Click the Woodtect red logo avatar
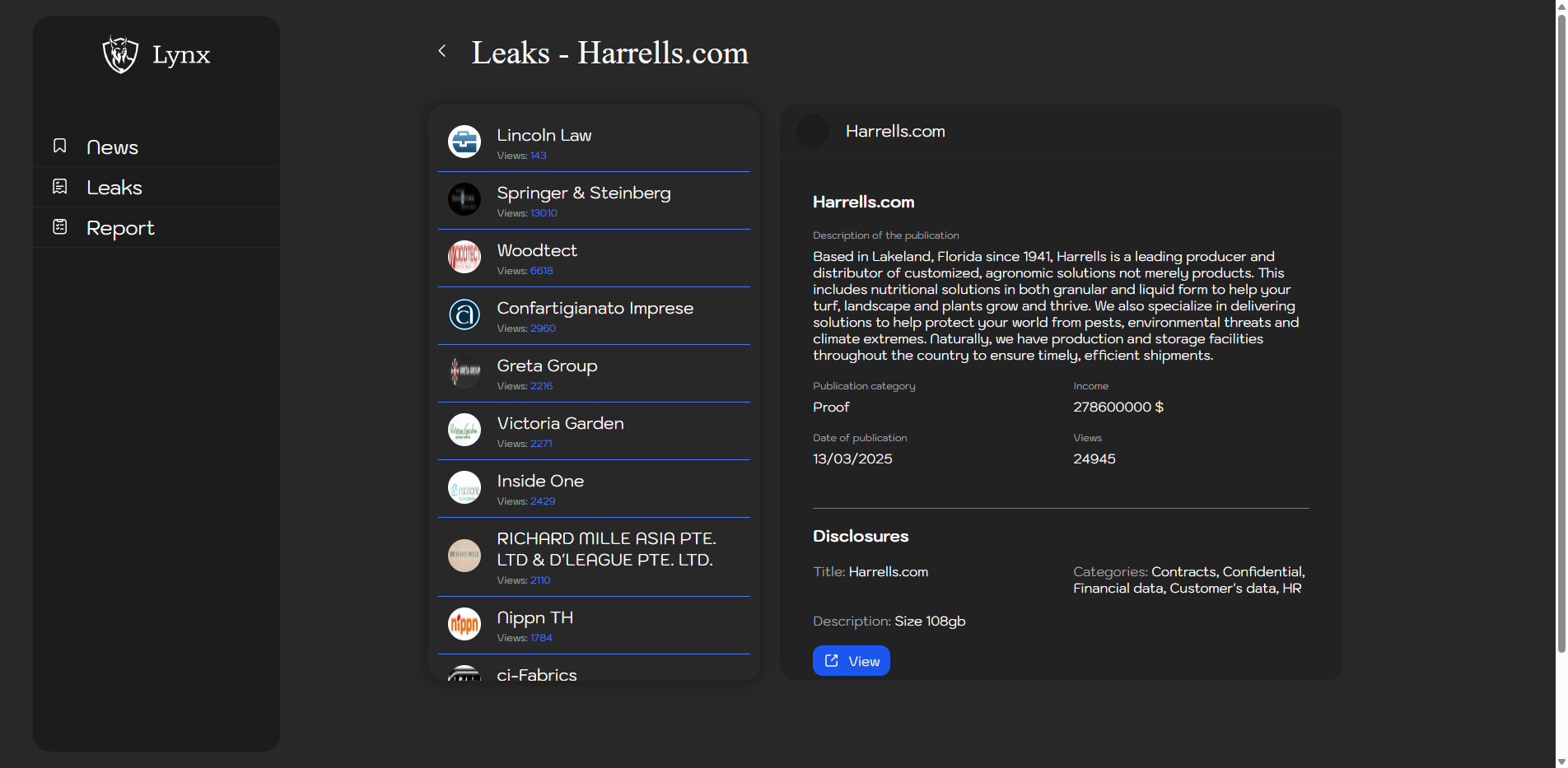The width and height of the screenshot is (1568, 768). pos(464,257)
